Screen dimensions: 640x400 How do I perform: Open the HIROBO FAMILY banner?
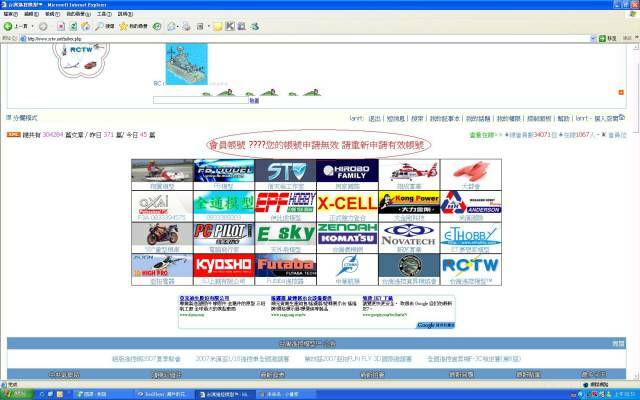[347, 171]
